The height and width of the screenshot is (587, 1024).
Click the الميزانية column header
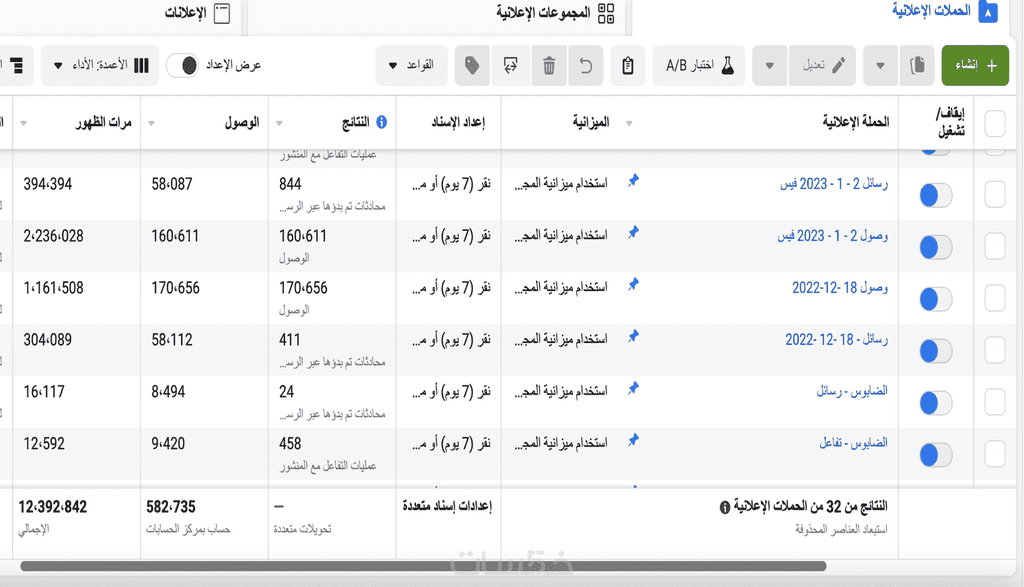click(x=591, y=122)
